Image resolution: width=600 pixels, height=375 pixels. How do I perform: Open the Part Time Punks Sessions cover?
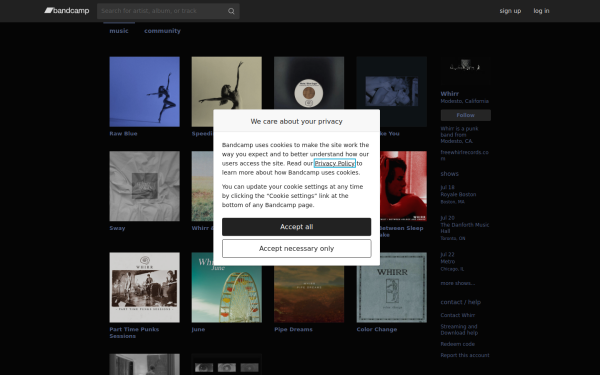point(145,287)
